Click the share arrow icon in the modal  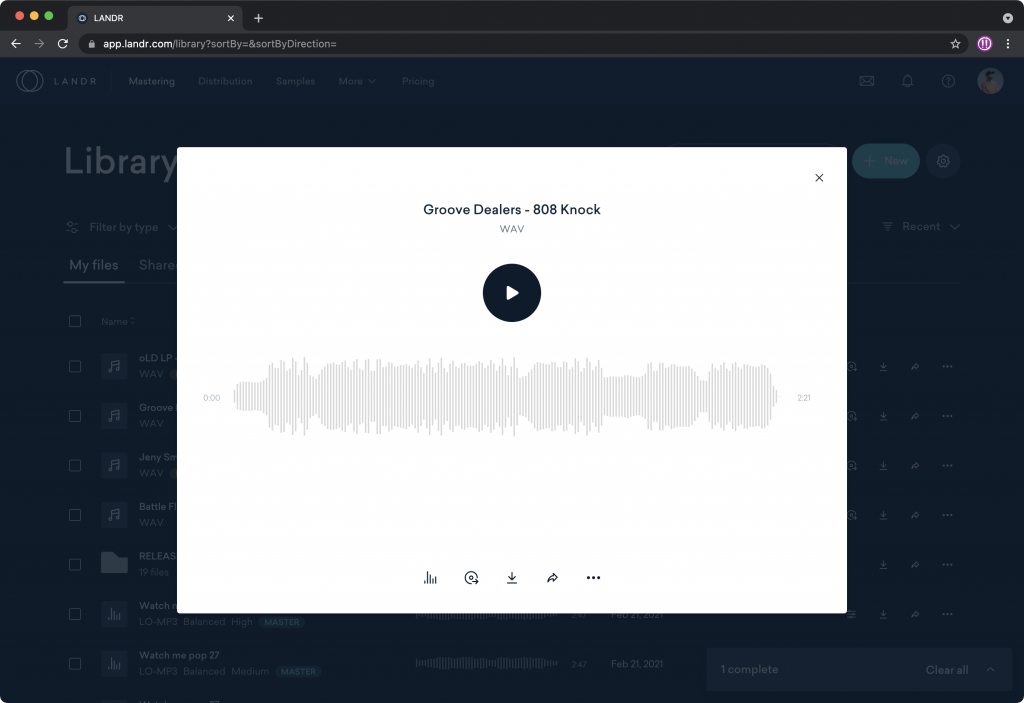pos(552,578)
